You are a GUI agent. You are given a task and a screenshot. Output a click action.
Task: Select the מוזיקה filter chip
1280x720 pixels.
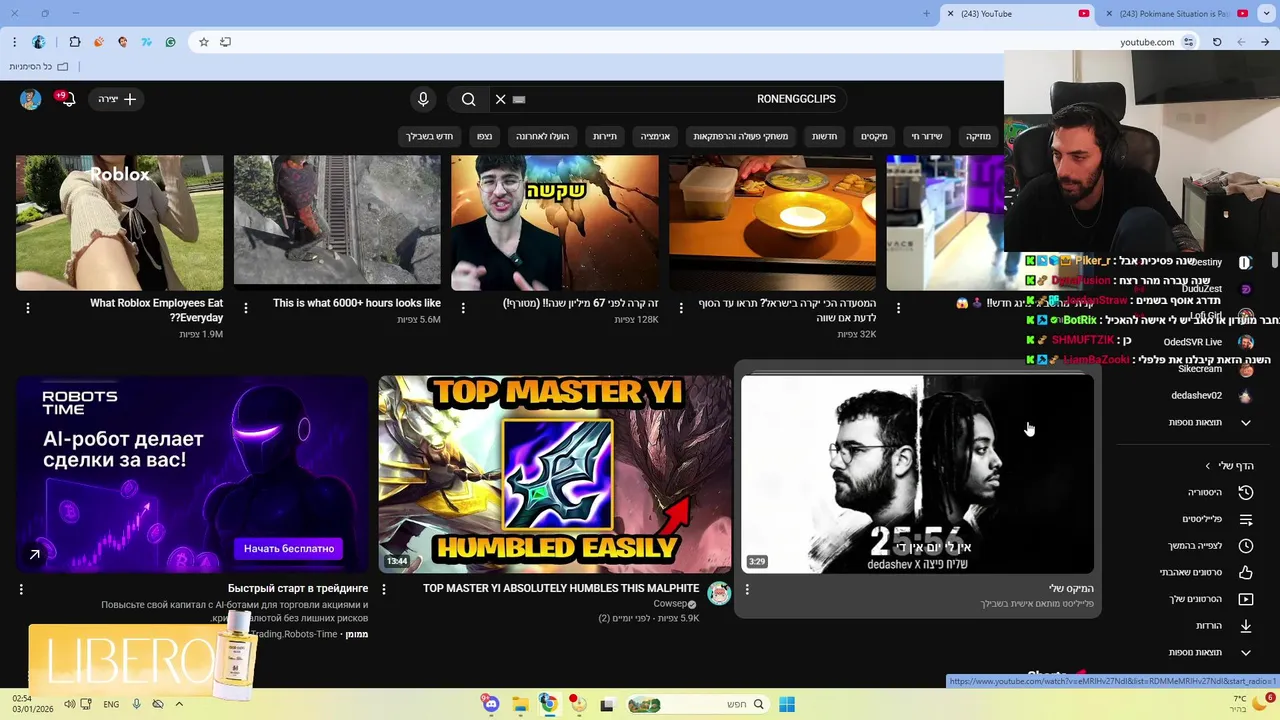[978, 136]
